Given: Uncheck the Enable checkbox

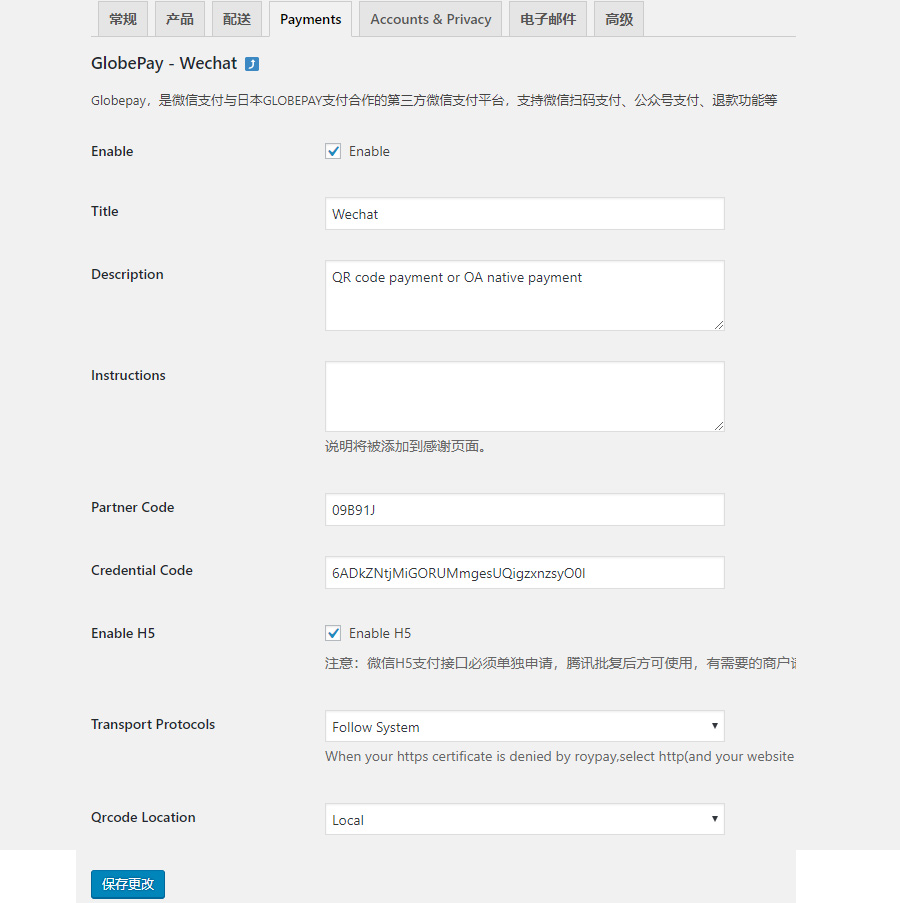Looking at the screenshot, I should (333, 151).
